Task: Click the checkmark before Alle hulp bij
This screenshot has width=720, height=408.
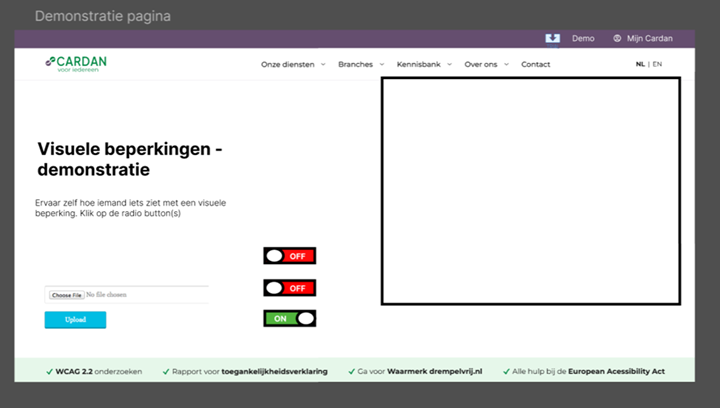Action: pyautogui.click(x=507, y=371)
